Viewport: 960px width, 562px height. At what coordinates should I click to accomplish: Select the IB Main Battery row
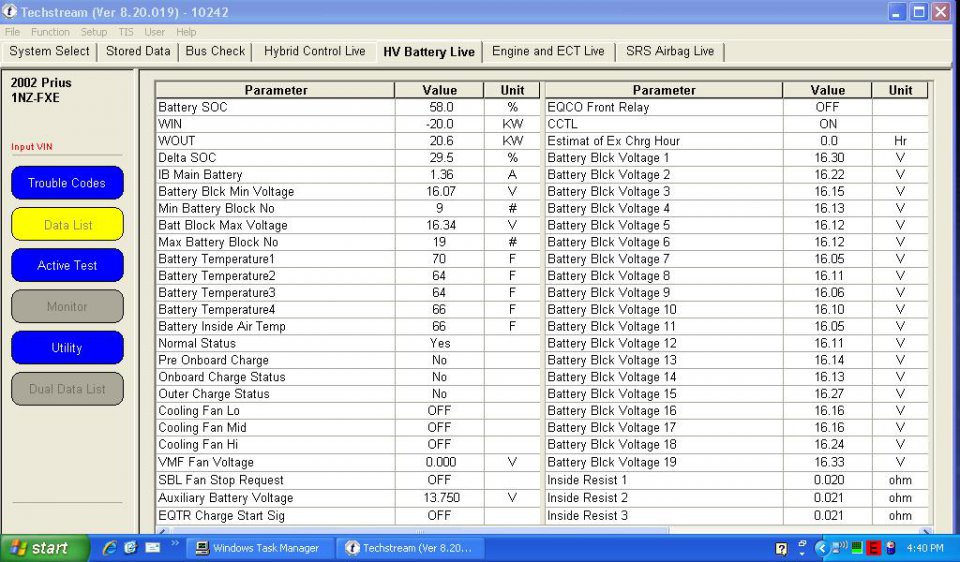(x=348, y=174)
